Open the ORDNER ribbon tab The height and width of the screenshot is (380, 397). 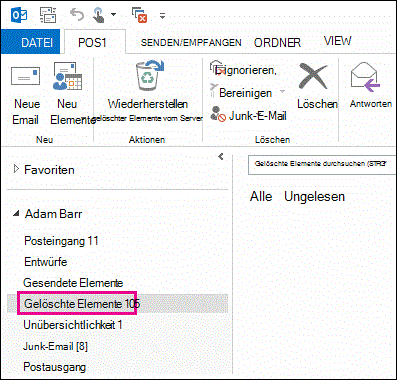point(277,43)
